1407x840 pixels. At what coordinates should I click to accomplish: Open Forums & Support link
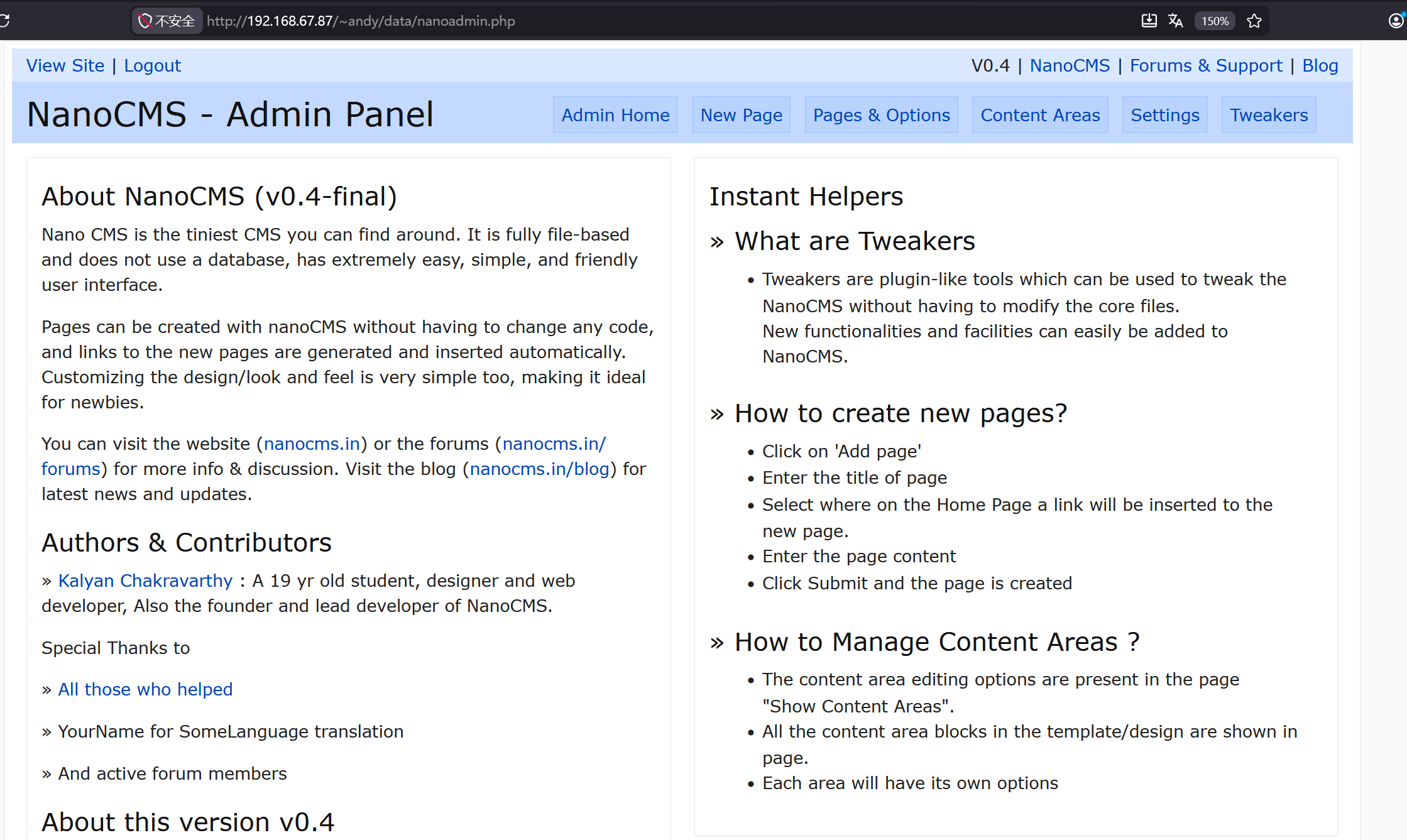1206,66
